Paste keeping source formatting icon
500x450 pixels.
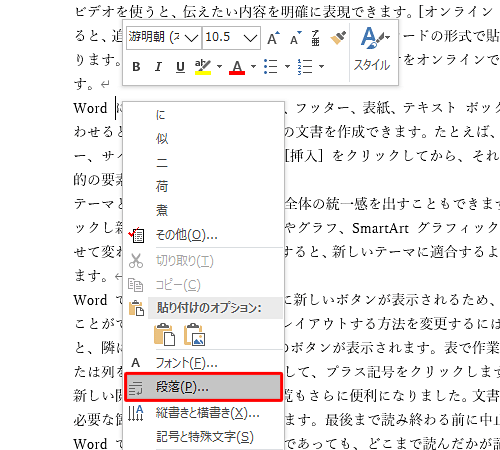pyautogui.click(x=165, y=334)
